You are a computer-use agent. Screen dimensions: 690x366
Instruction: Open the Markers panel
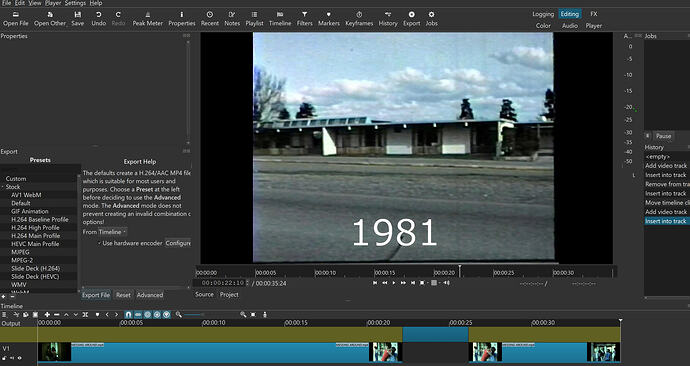(329, 19)
